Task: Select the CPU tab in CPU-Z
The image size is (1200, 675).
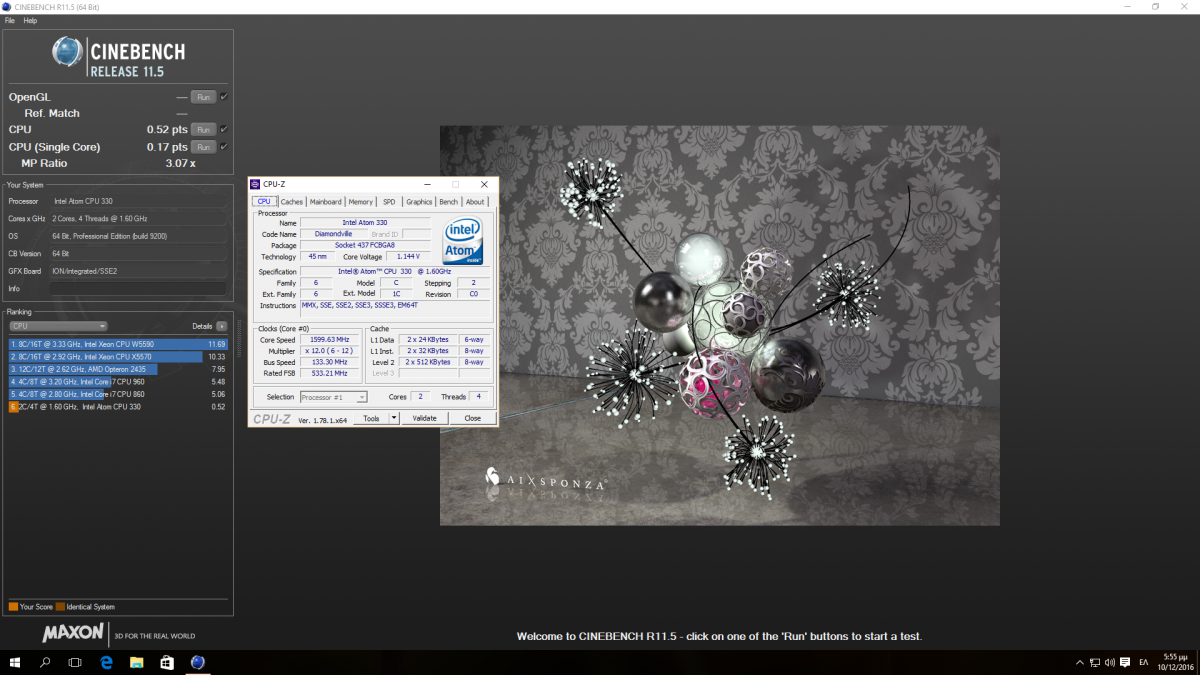Action: tap(264, 201)
